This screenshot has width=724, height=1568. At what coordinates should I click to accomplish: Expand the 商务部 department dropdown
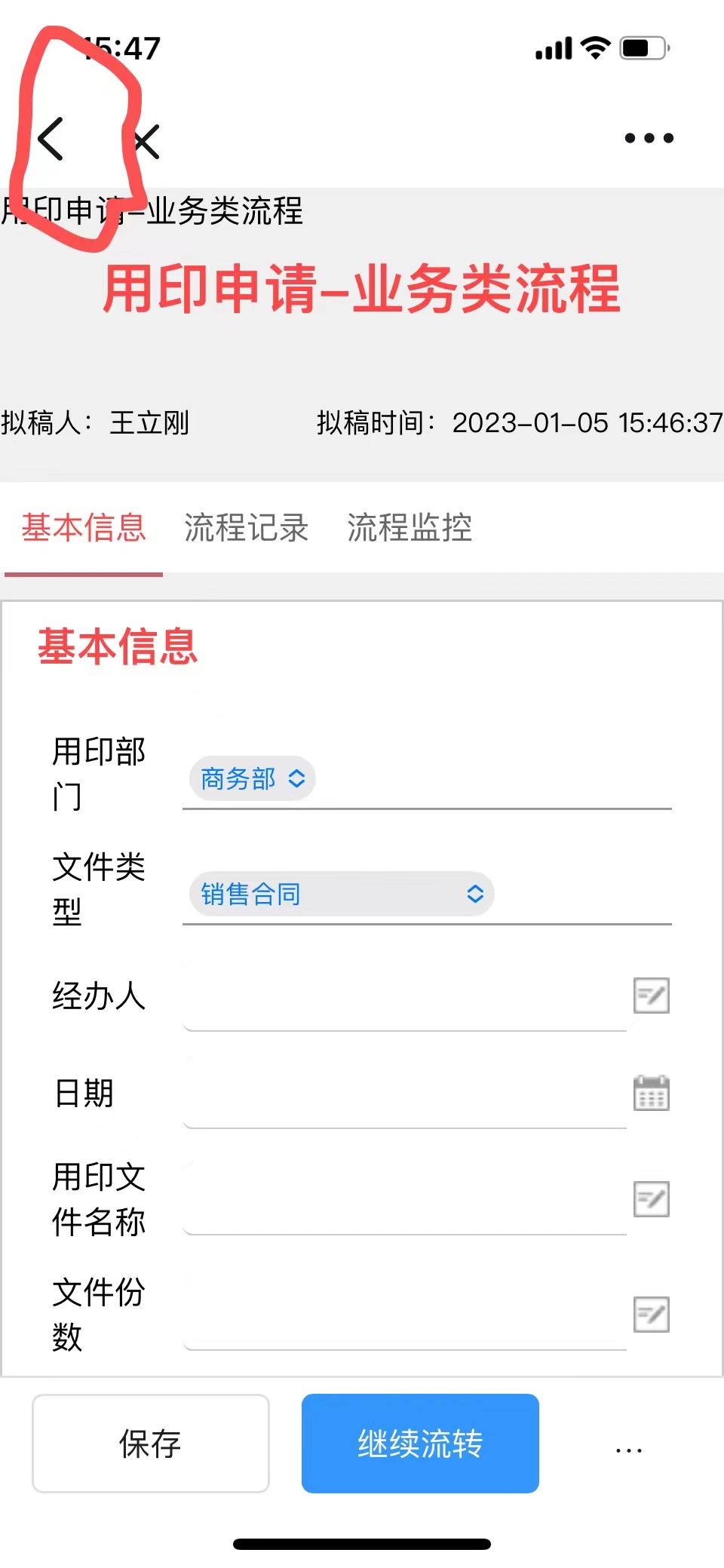252,778
